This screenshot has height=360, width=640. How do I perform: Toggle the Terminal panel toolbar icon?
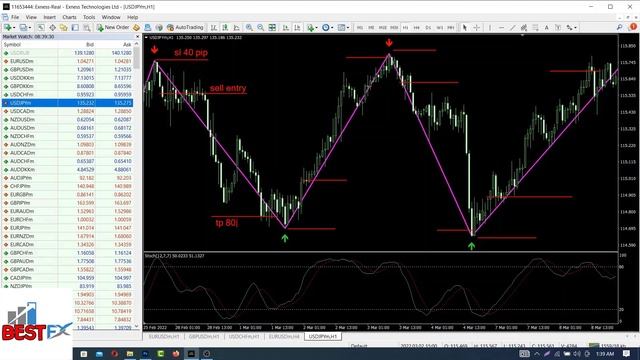[75, 27]
